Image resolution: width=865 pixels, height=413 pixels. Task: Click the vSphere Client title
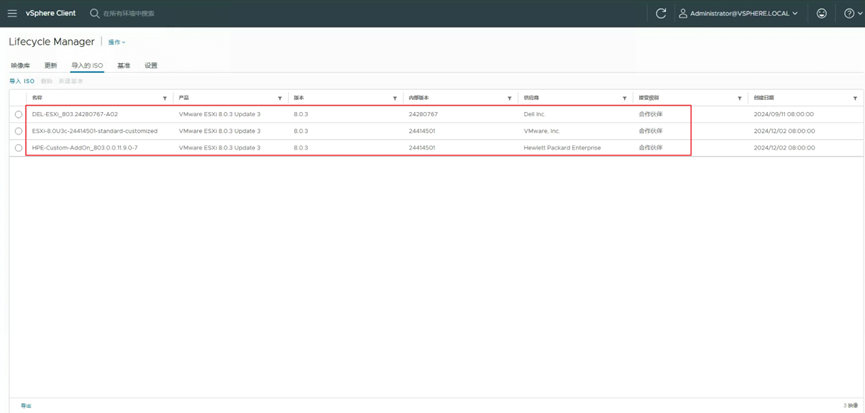coord(51,13)
